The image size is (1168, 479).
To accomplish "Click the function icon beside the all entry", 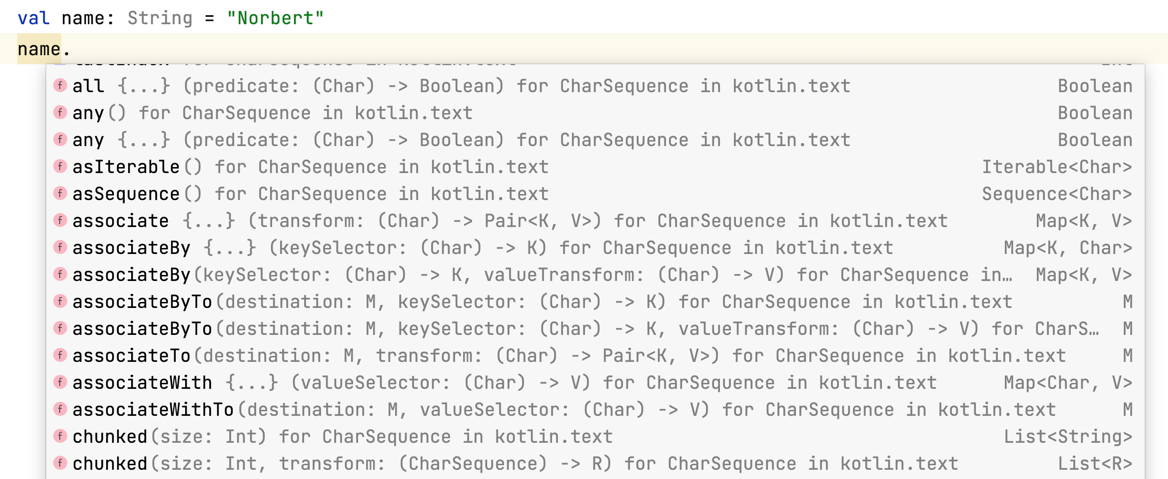I will (60, 86).
